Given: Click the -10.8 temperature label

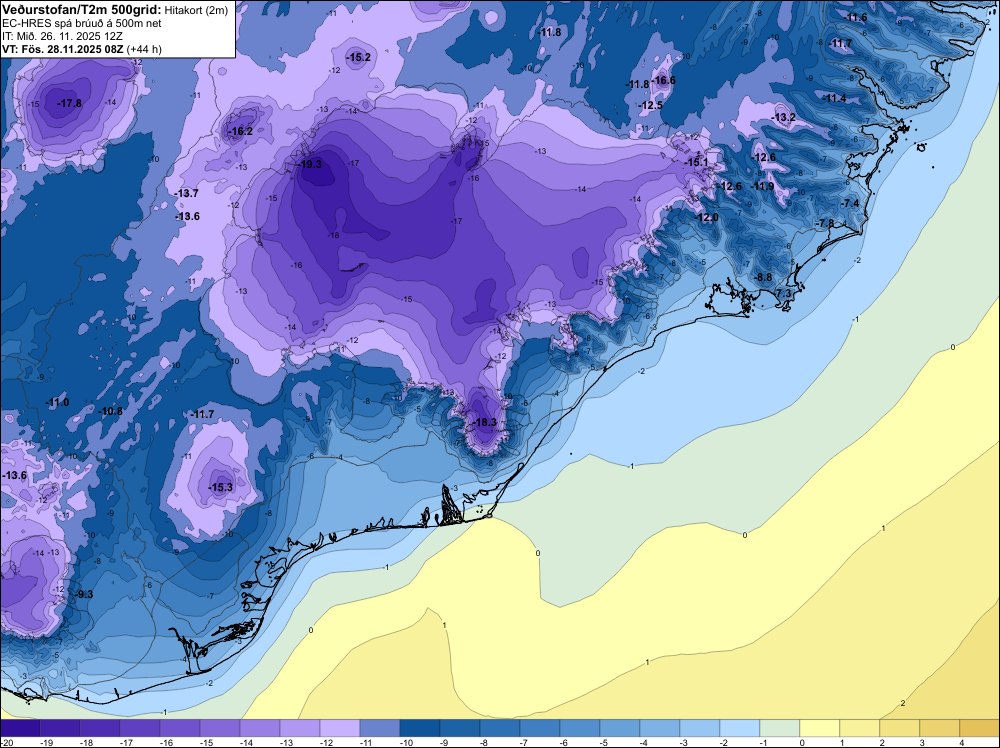Looking at the screenshot, I should (112, 411).
